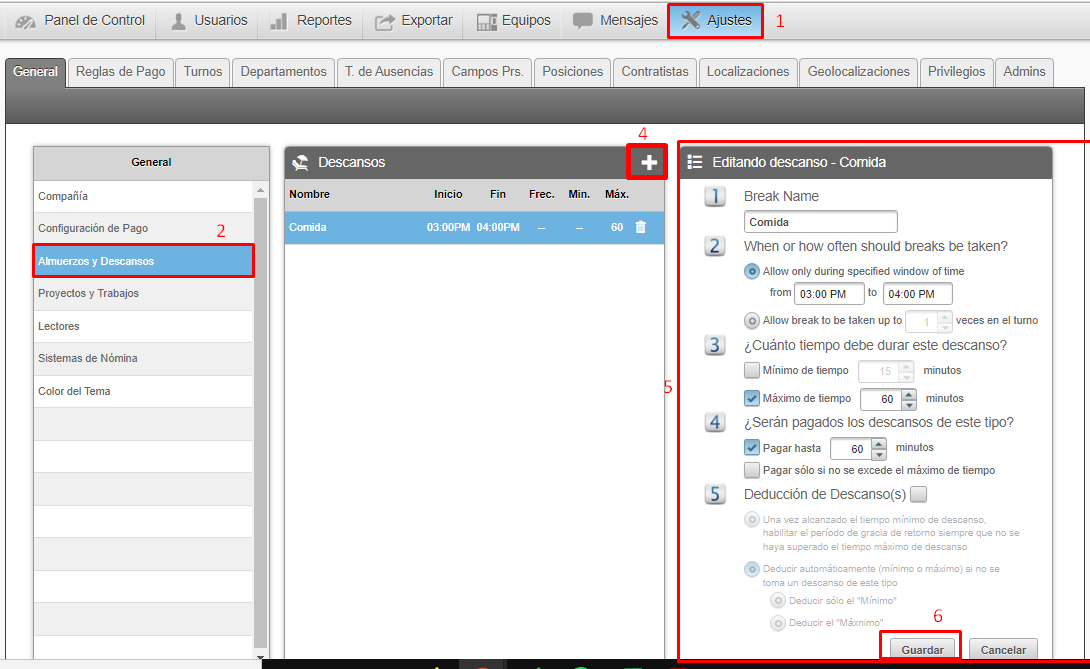This screenshot has height=669, width=1090.
Task: Enable the Mínimo de tiempo checkbox
Action: [752, 370]
